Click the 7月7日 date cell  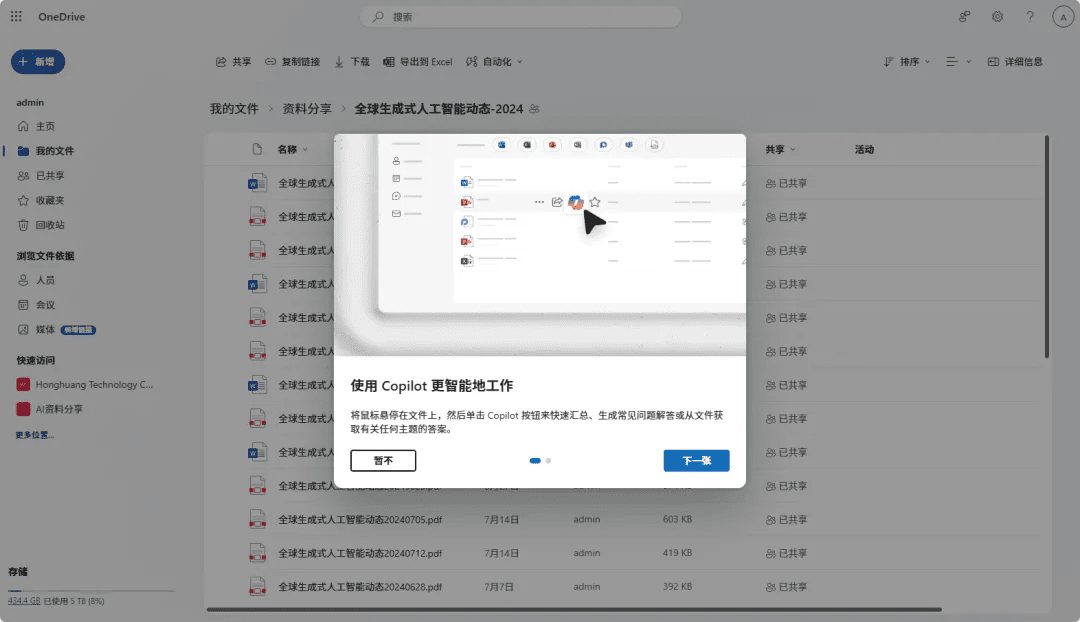click(x=499, y=587)
